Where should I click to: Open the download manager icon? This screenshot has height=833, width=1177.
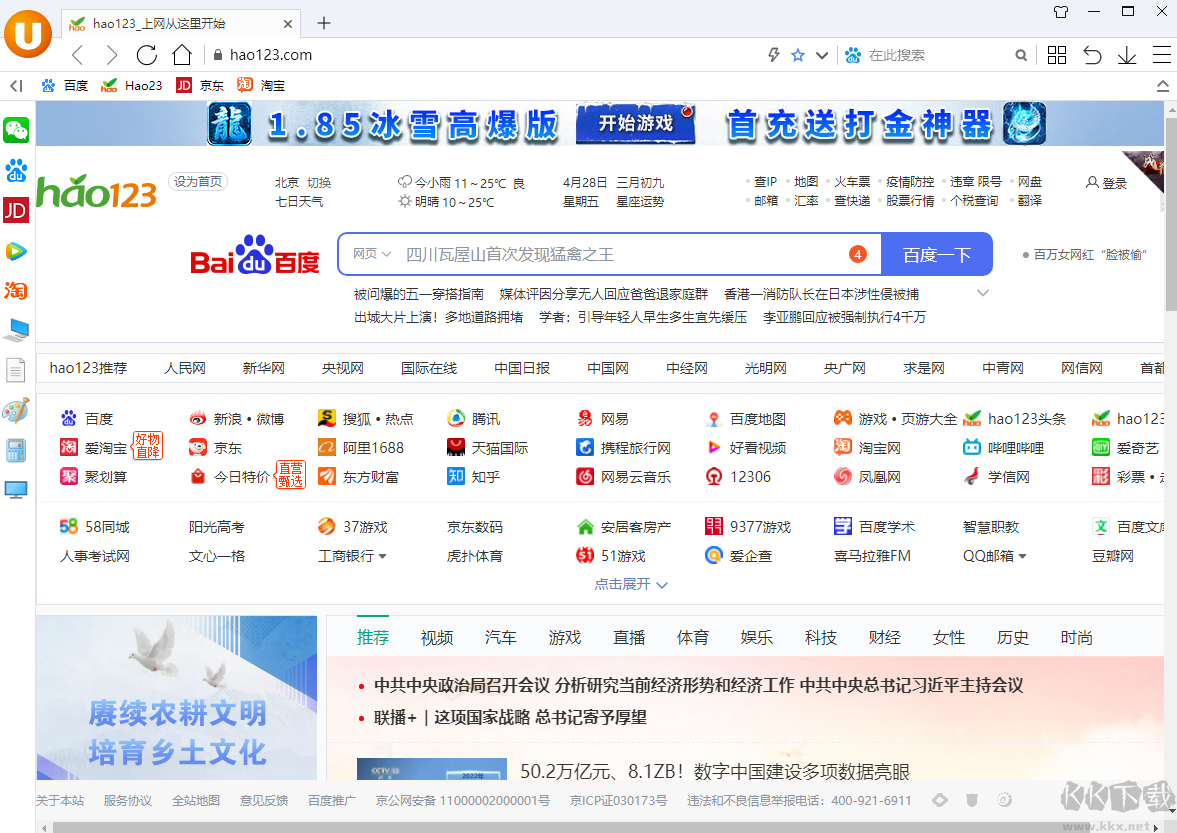click(x=1126, y=55)
